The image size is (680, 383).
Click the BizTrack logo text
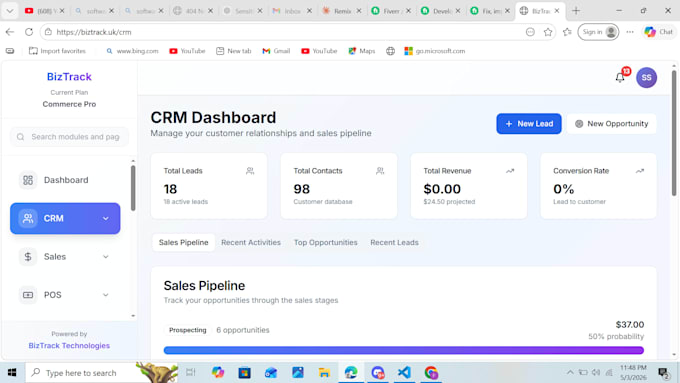click(69, 77)
